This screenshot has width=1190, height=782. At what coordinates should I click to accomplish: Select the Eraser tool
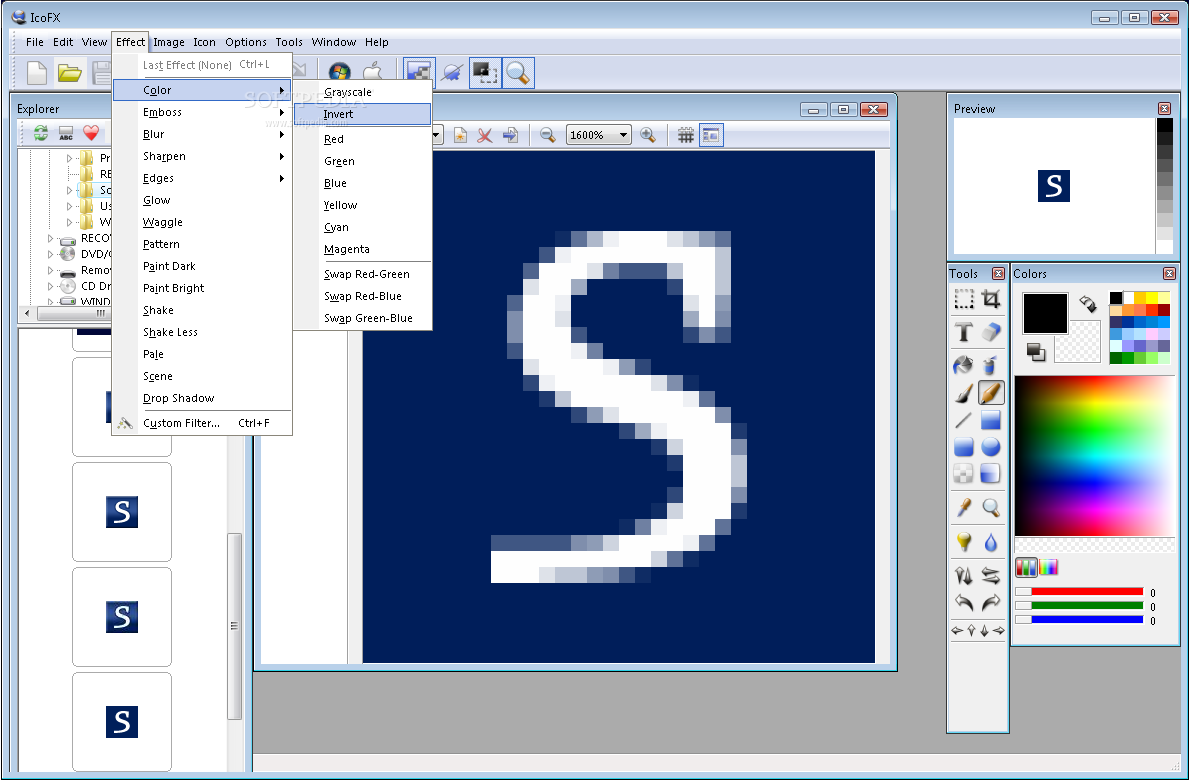[x=990, y=332]
